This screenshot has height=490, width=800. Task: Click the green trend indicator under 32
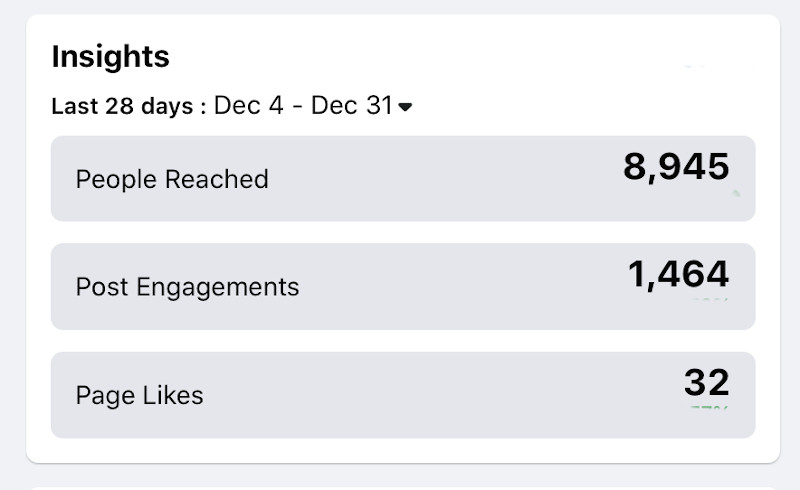707,407
